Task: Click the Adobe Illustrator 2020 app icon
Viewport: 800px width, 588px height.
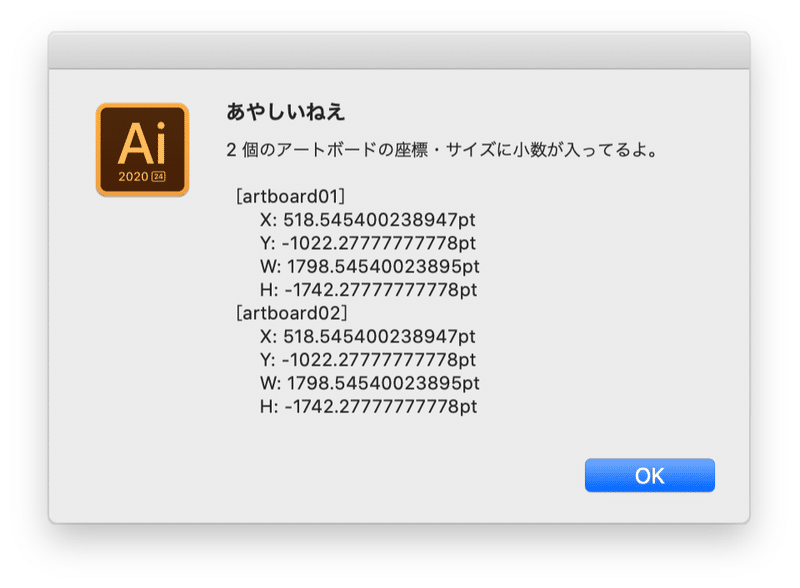Action: click(142, 150)
